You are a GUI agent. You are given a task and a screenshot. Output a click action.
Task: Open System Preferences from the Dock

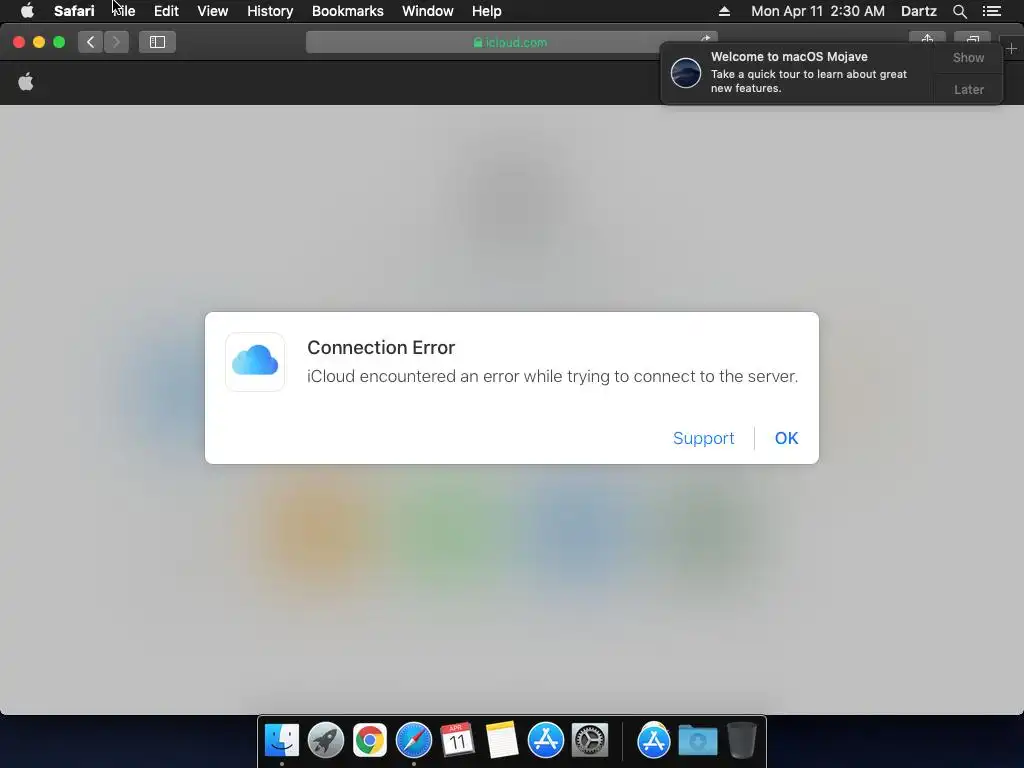pos(590,740)
